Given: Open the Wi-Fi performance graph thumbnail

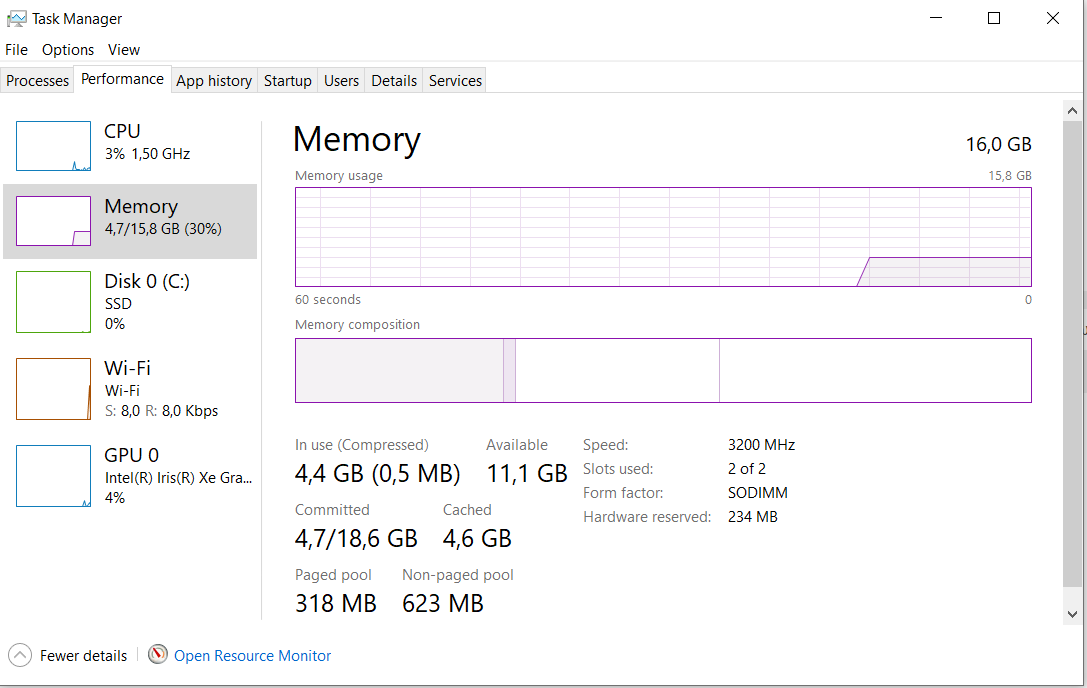Looking at the screenshot, I should 53,389.
